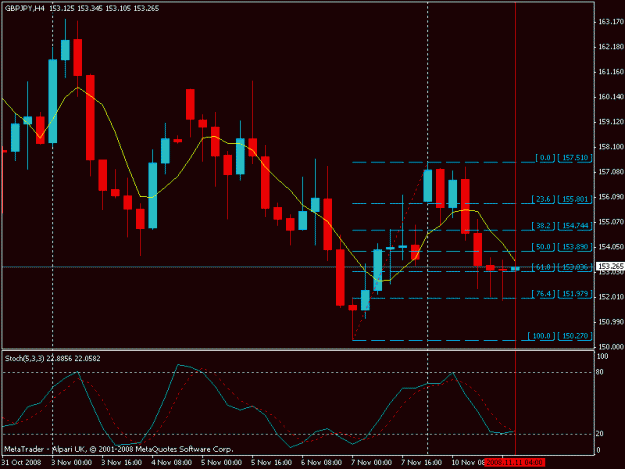Viewport: 625px width, 469px height.
Task: Click the 156.090 price scale label
Action: pyautogui.click(x=611, y=197)
